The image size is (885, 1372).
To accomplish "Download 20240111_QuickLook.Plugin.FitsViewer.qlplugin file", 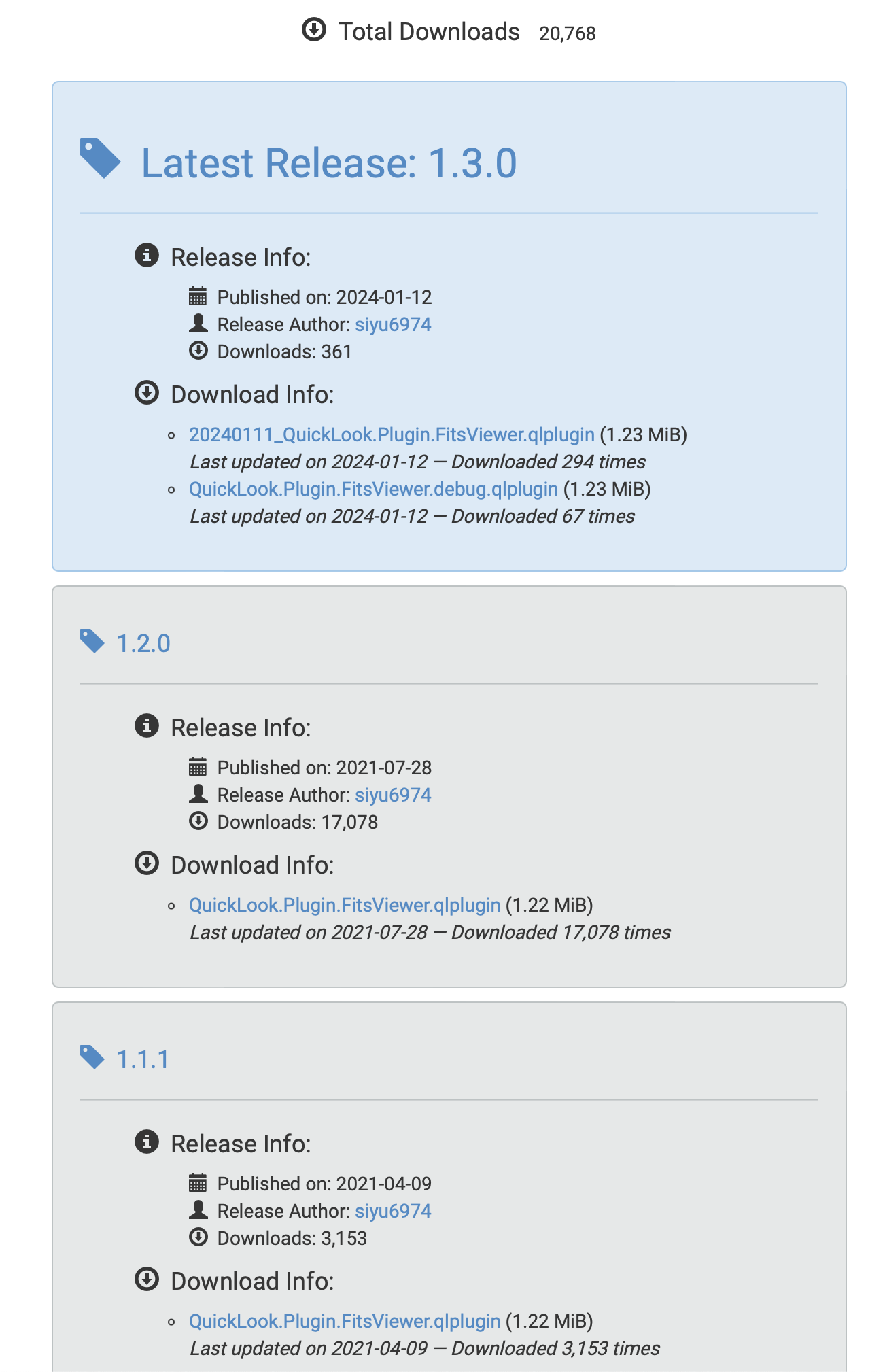I will click(x=392, y=434).
